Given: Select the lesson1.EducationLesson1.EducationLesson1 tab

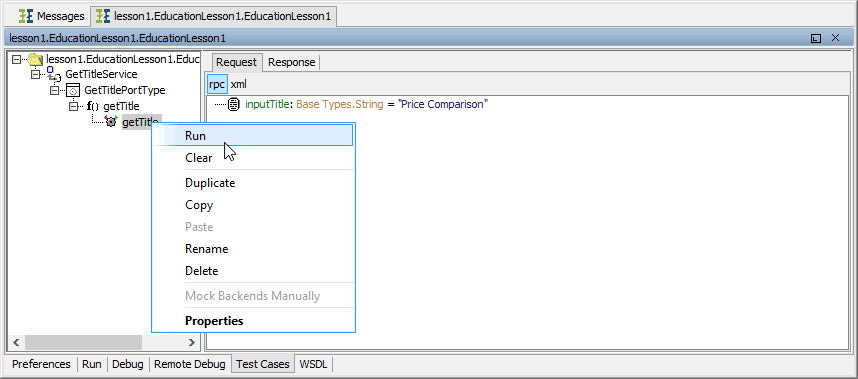Looking at the screenshot, I should click(x=214, y=16).
